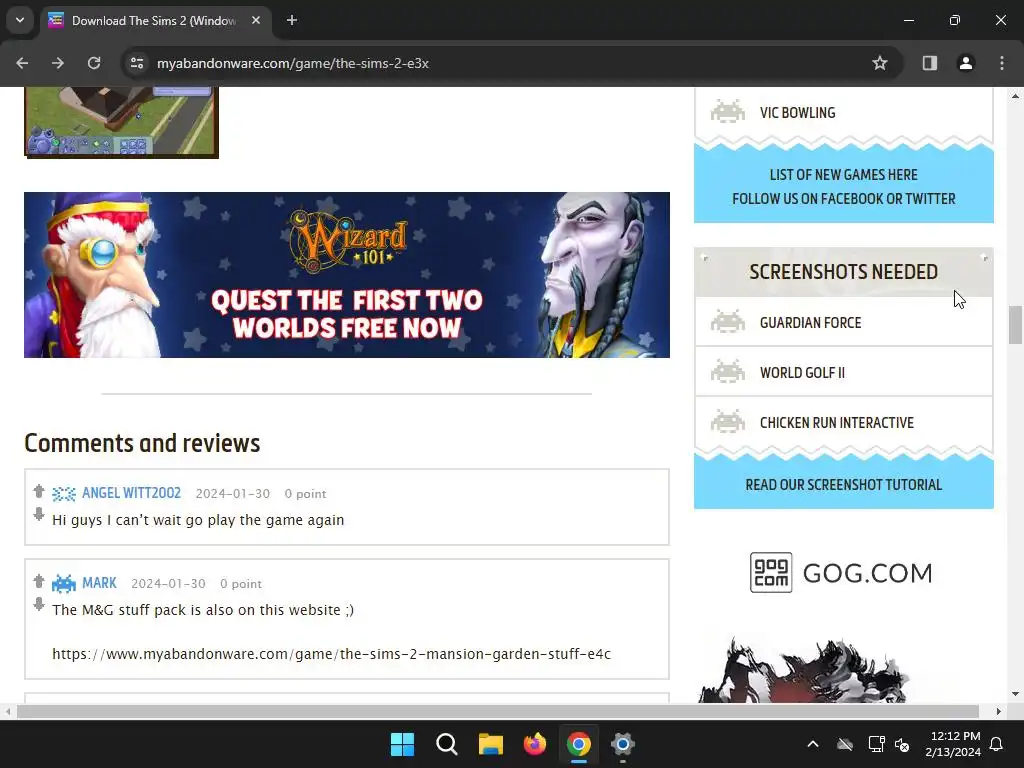Screen dimensions: 1024x768
Task: Open Chrome profile menu
Action: (x=966, y=63)
